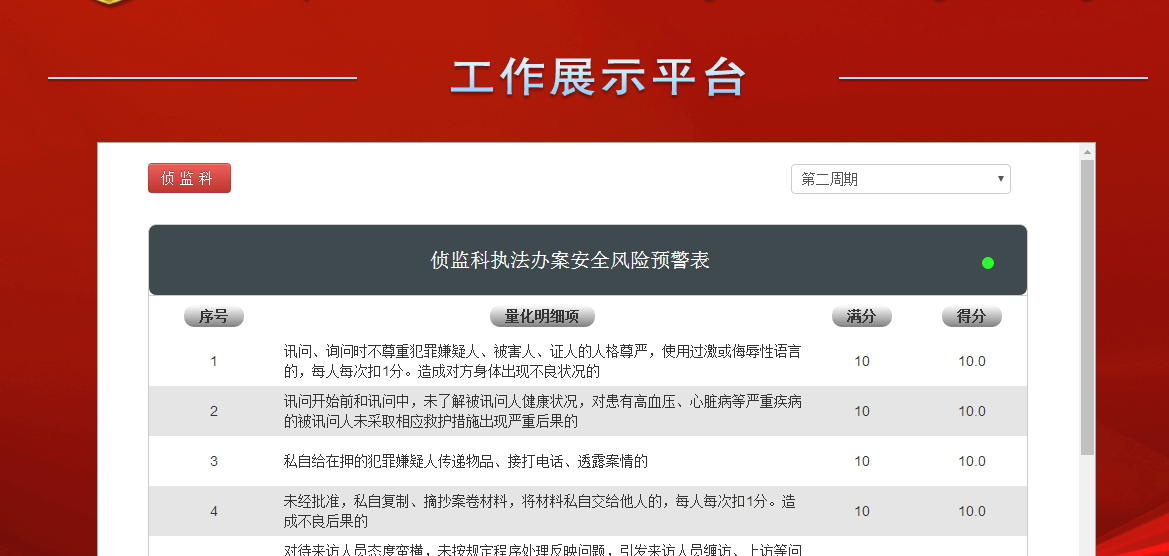
Task: Click the 得分 column header
Action: 971,316
